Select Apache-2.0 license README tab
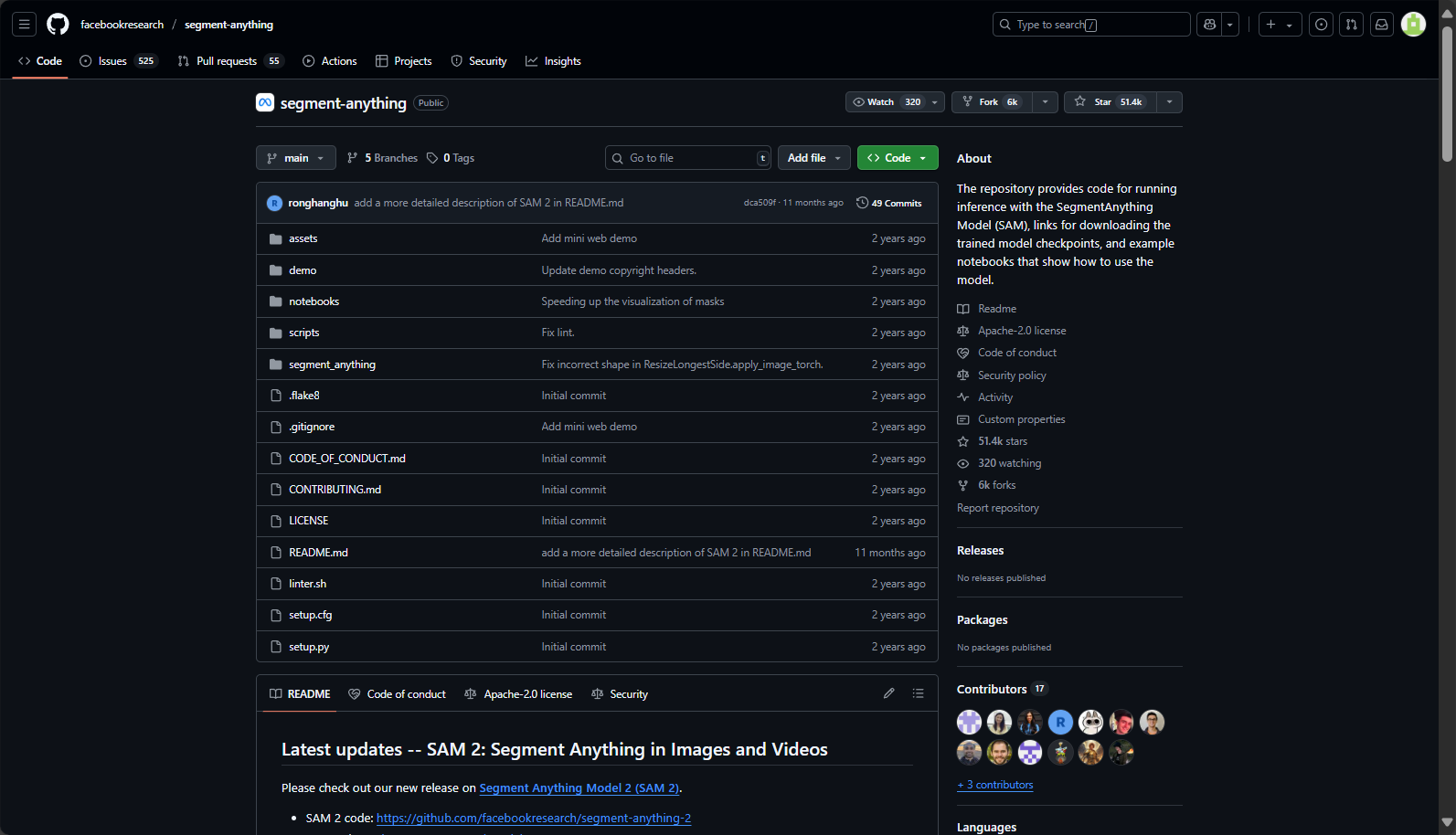Screen dimensions: 1456x835 tap(518, 694)
